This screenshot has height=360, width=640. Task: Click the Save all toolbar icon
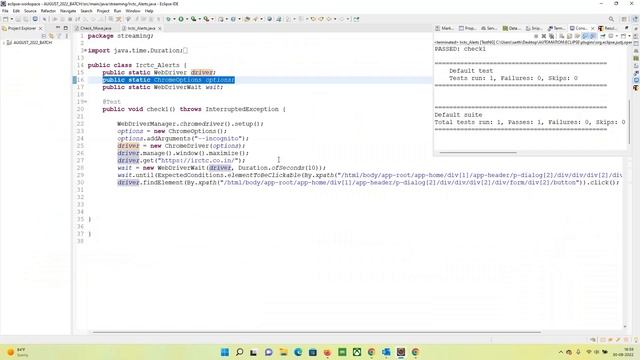click(x=26, y=19)
